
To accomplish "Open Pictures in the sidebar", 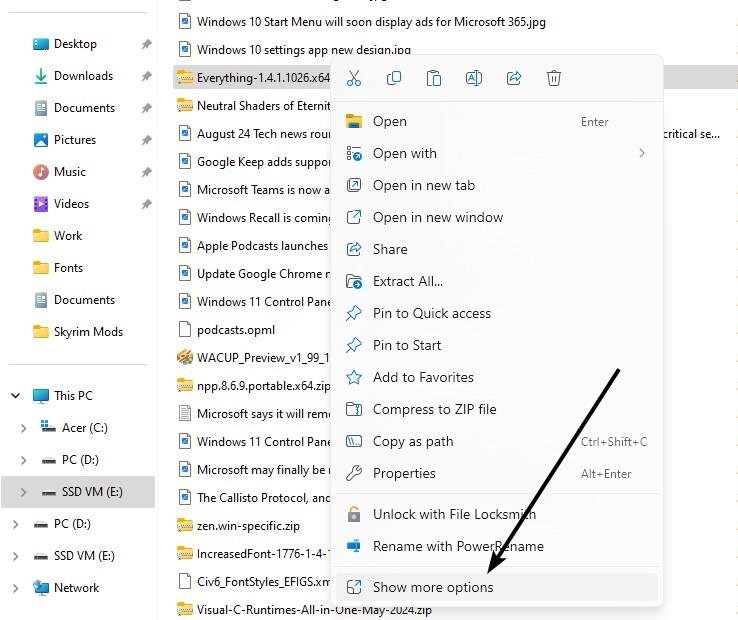I will tap(75, 140).
